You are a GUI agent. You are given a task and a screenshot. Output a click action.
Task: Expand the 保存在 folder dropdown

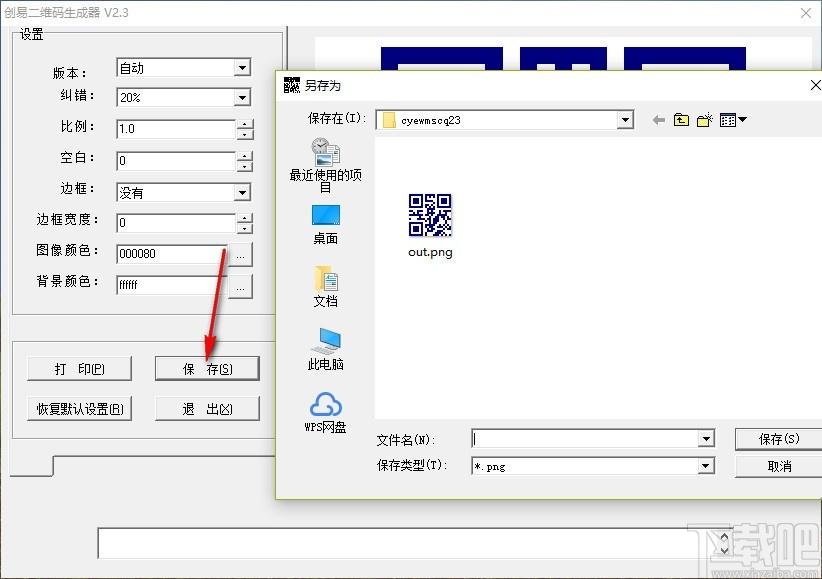624,120
